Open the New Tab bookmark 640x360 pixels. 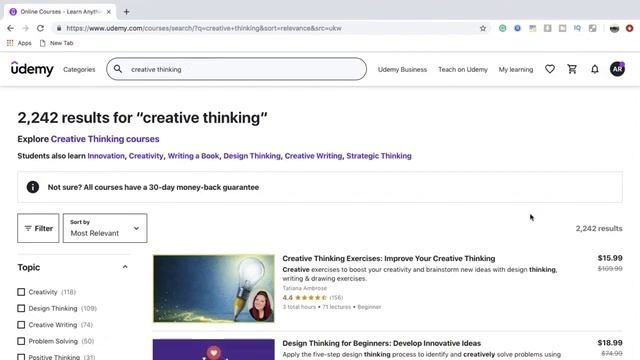click(x=56, y=43)
